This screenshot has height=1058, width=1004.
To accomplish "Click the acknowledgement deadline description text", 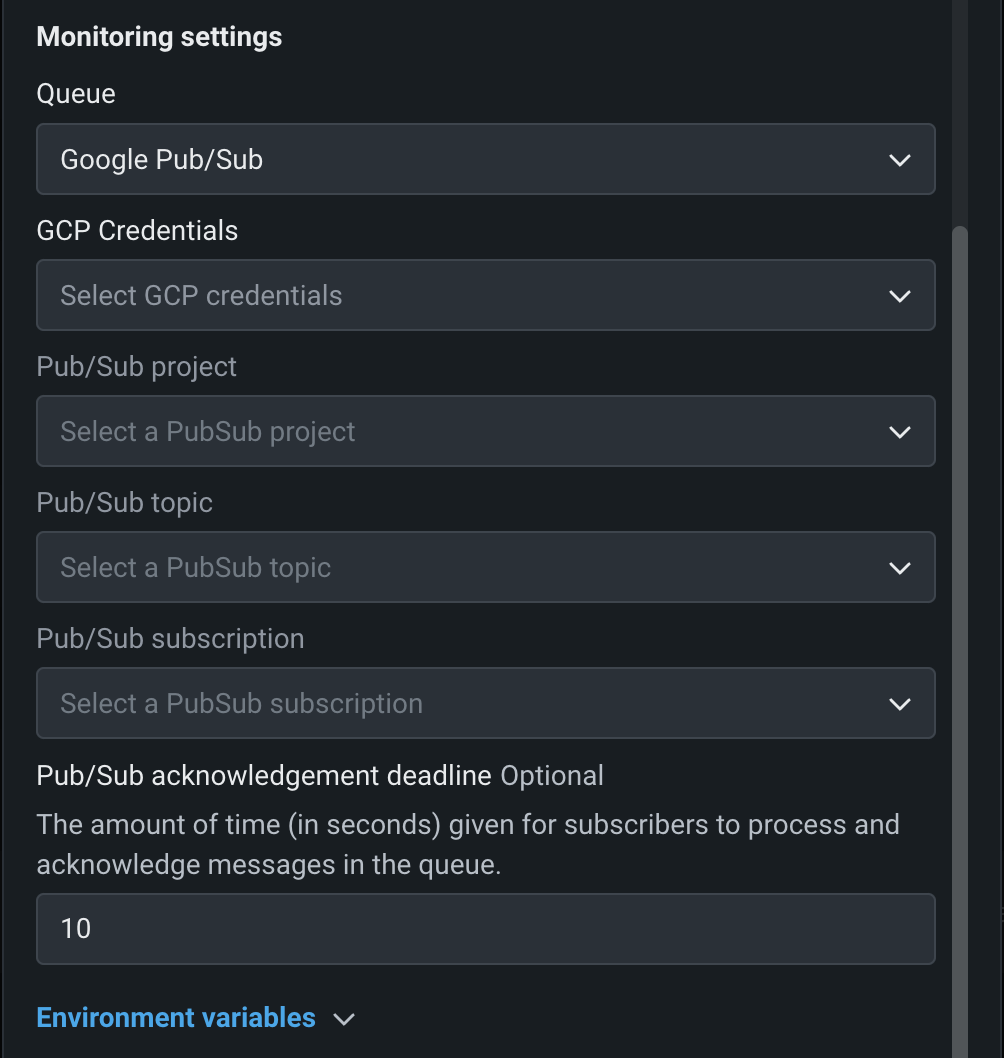I will click(467, 844).
